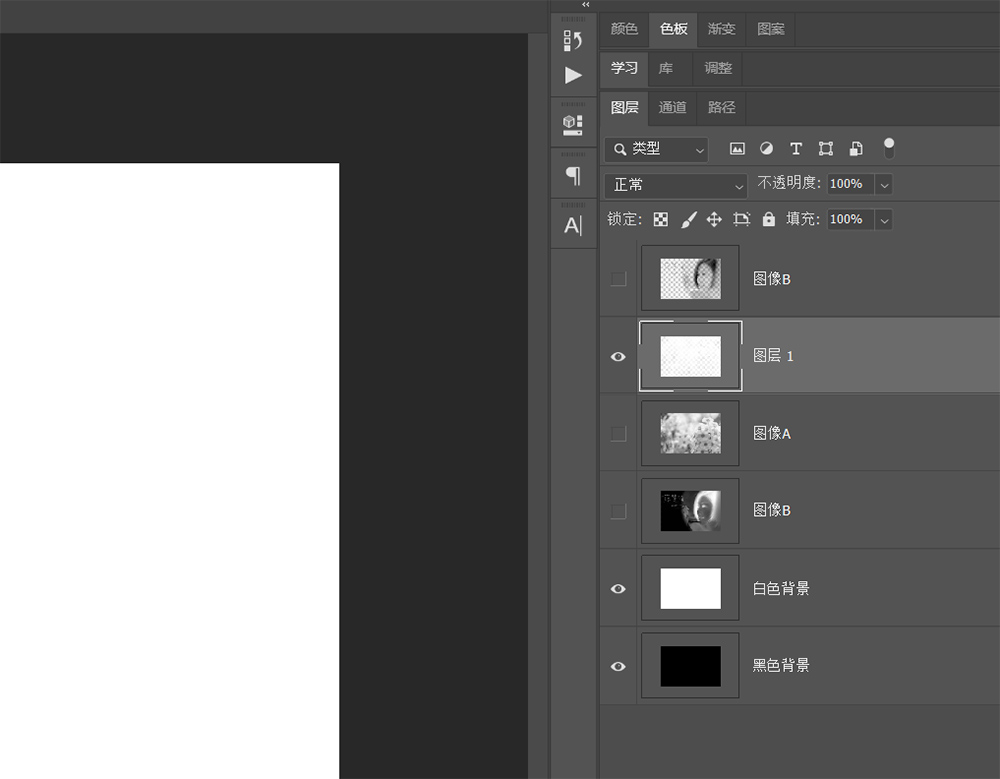Switch to the 渐变 tab
The height and width of the screenshot is (779, 1000).
pyautogui.click(x=721, y=29)
